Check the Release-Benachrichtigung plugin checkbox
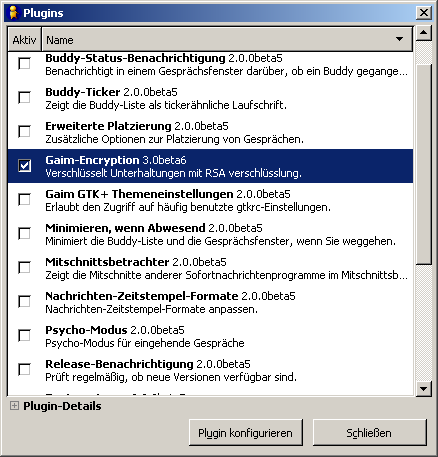The image size is (438, 457). [24, 370]
